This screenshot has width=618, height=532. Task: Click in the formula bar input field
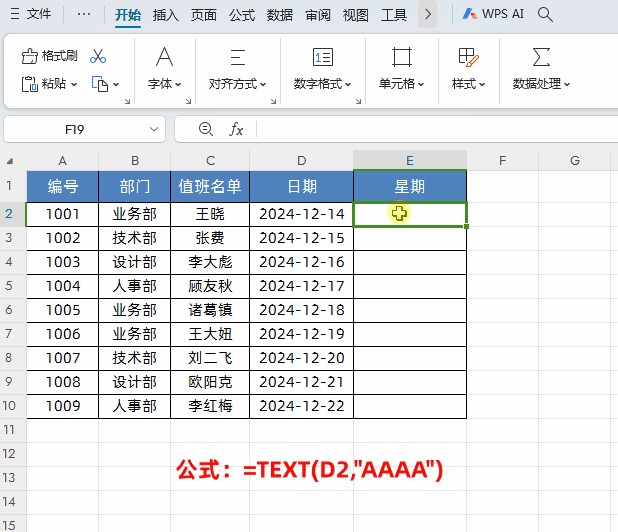[430, 129]
